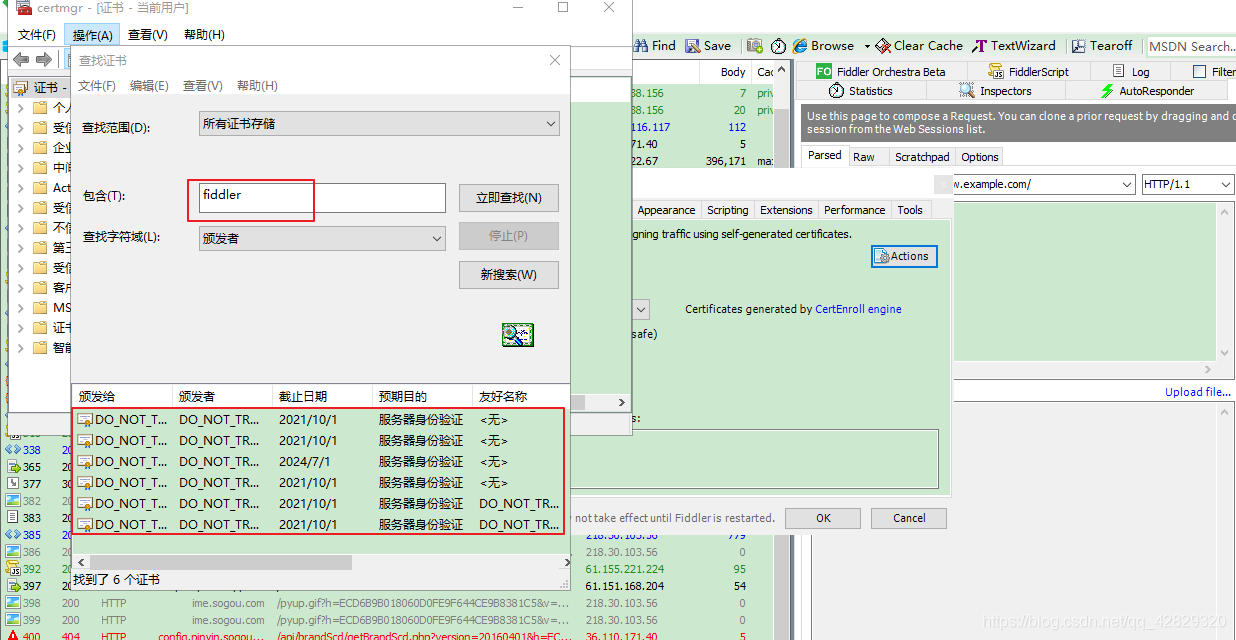Click the red warning icon of session 400
The width and height of the screenshot is (1236, 640).
click(x=13, y=636)
